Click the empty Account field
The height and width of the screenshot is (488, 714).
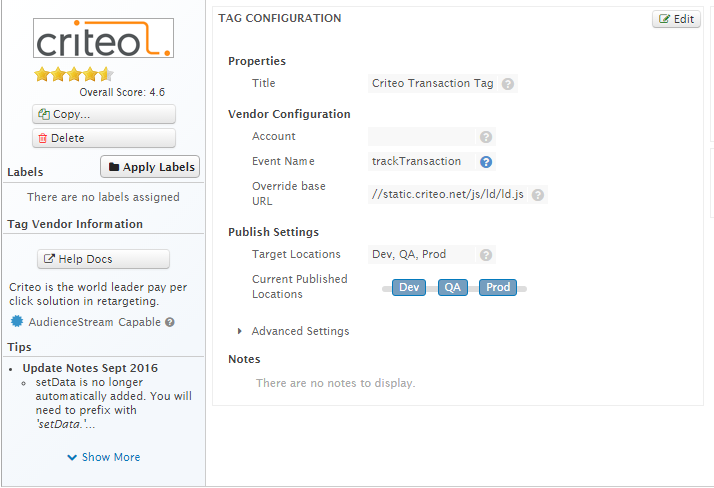pos(421,137)
